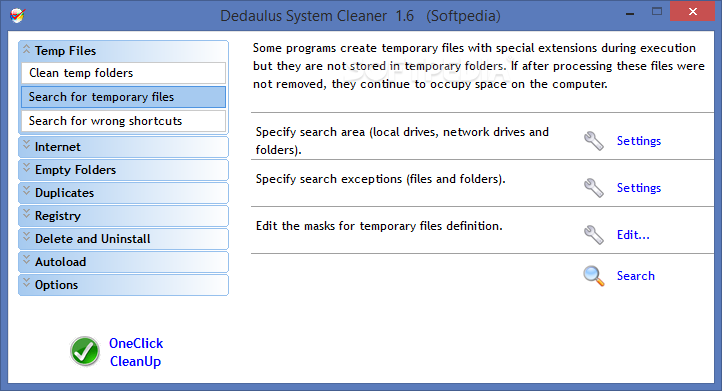Open the Duplicates category header
This screenshot has height=391, width=722.
click(123, 193)
